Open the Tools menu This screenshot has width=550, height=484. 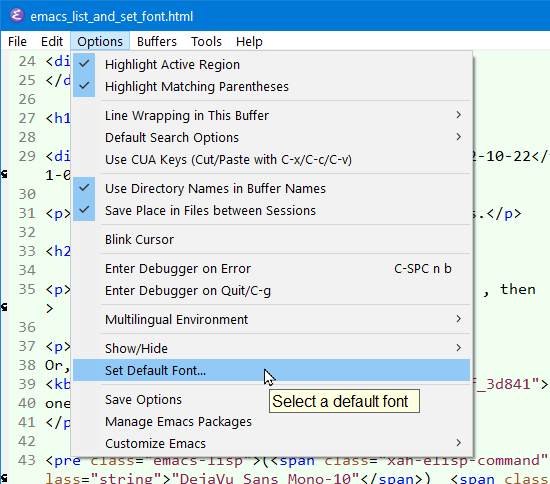pyautogui.click(x=206, y=41)
